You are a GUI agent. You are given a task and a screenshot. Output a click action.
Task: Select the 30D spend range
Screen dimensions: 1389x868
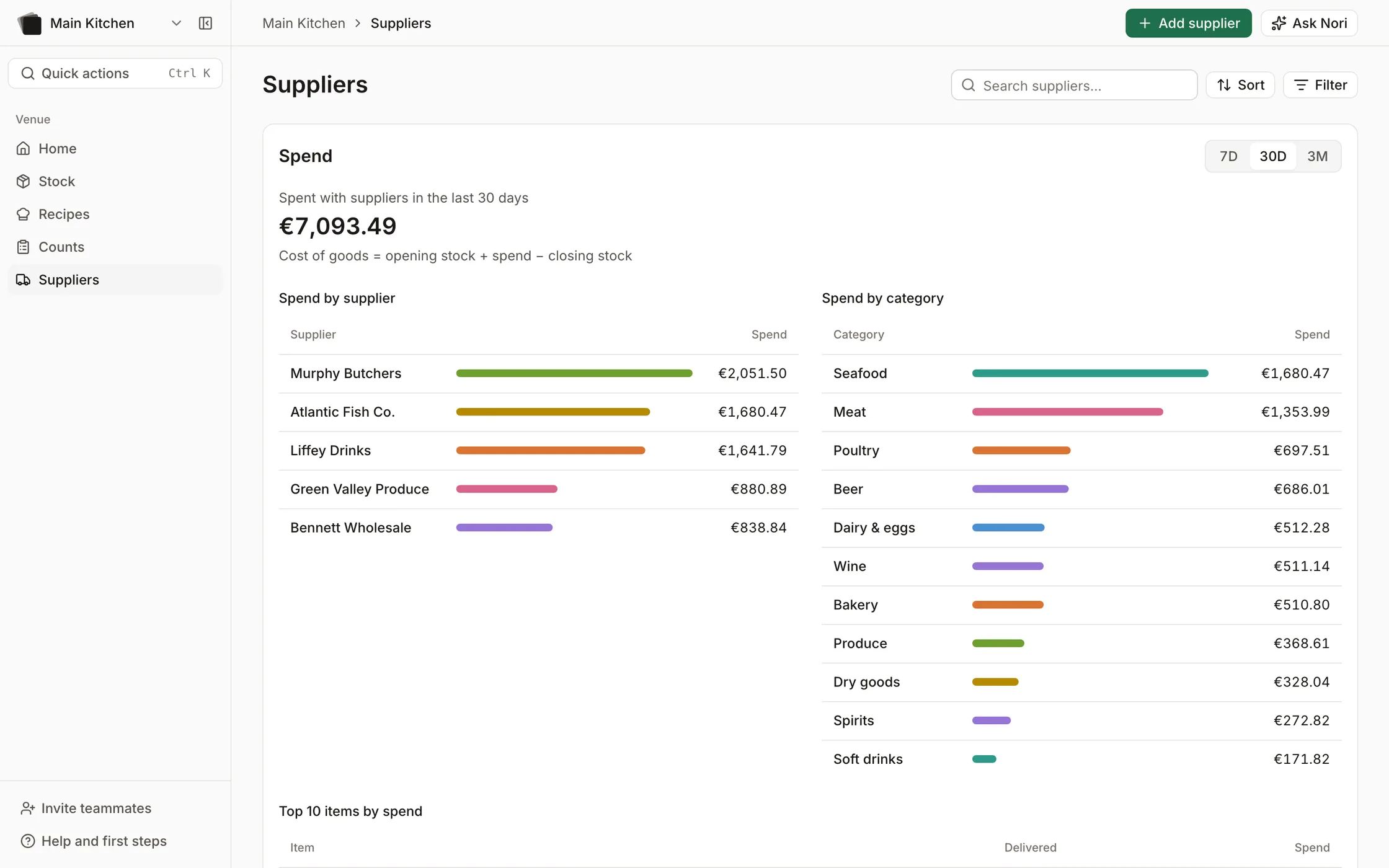point(1272,156)
